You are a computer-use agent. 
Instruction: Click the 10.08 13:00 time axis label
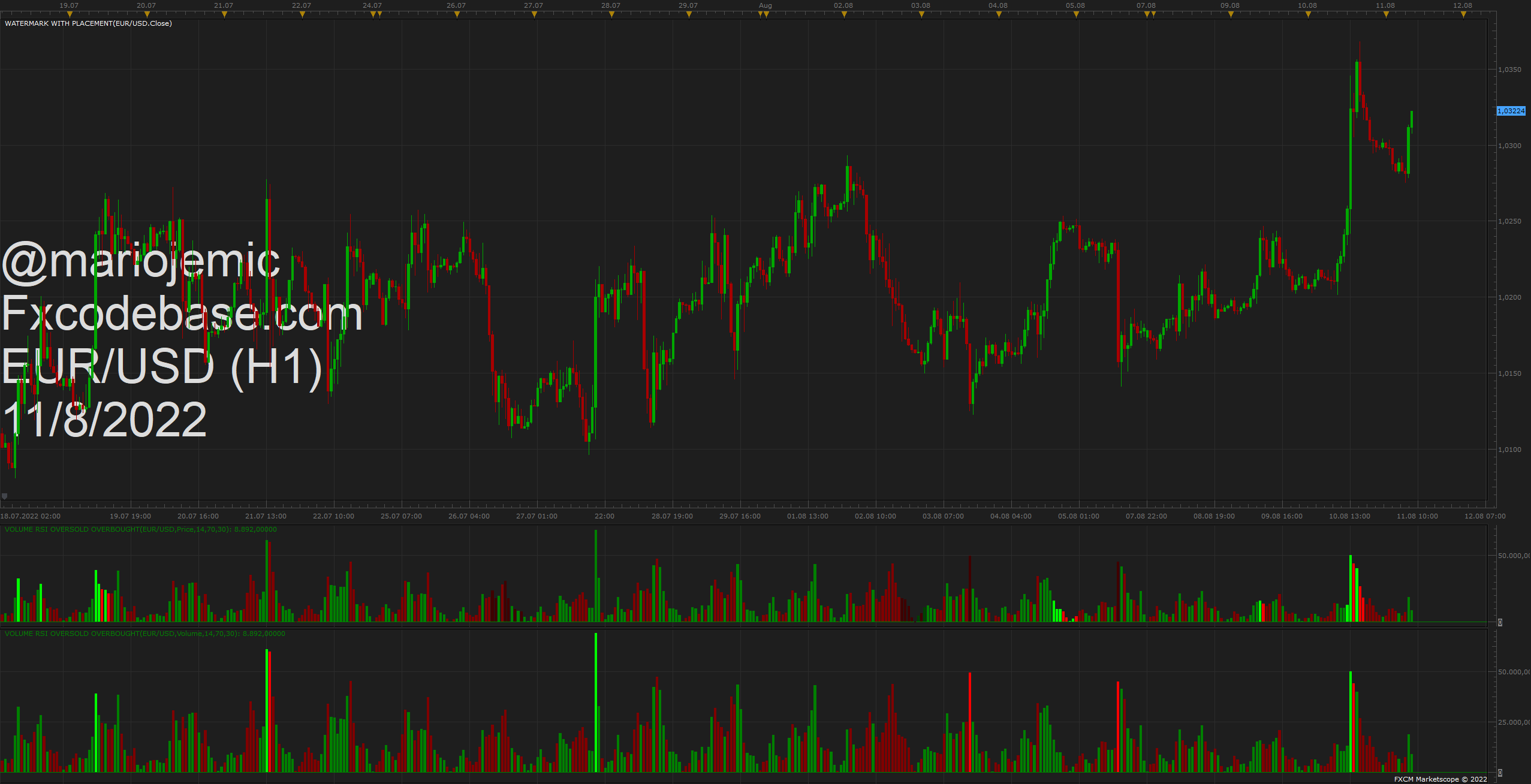click(1349, 516)
